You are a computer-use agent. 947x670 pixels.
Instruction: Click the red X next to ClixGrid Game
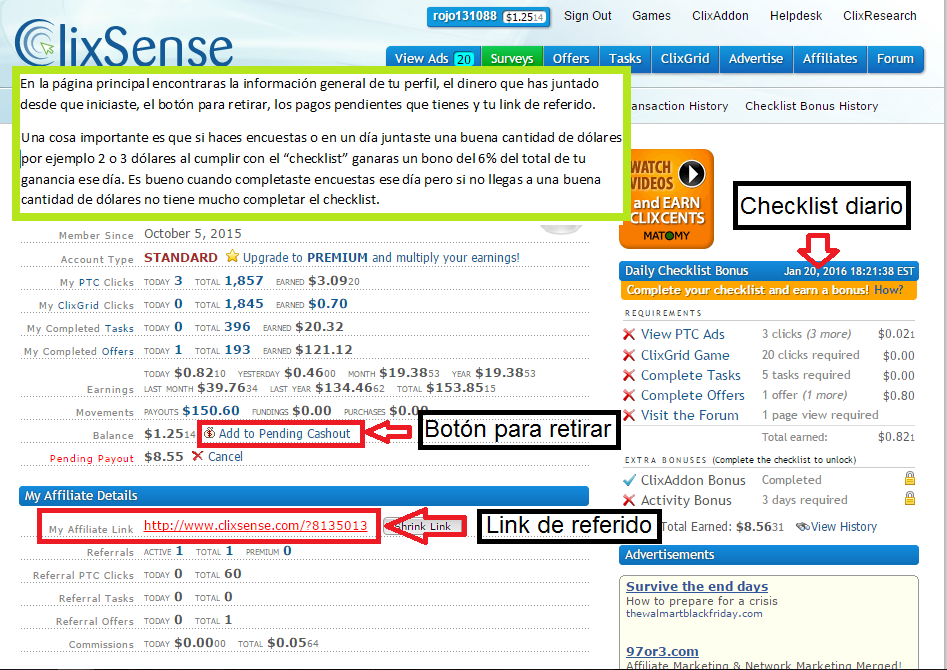tap(629, 355)
